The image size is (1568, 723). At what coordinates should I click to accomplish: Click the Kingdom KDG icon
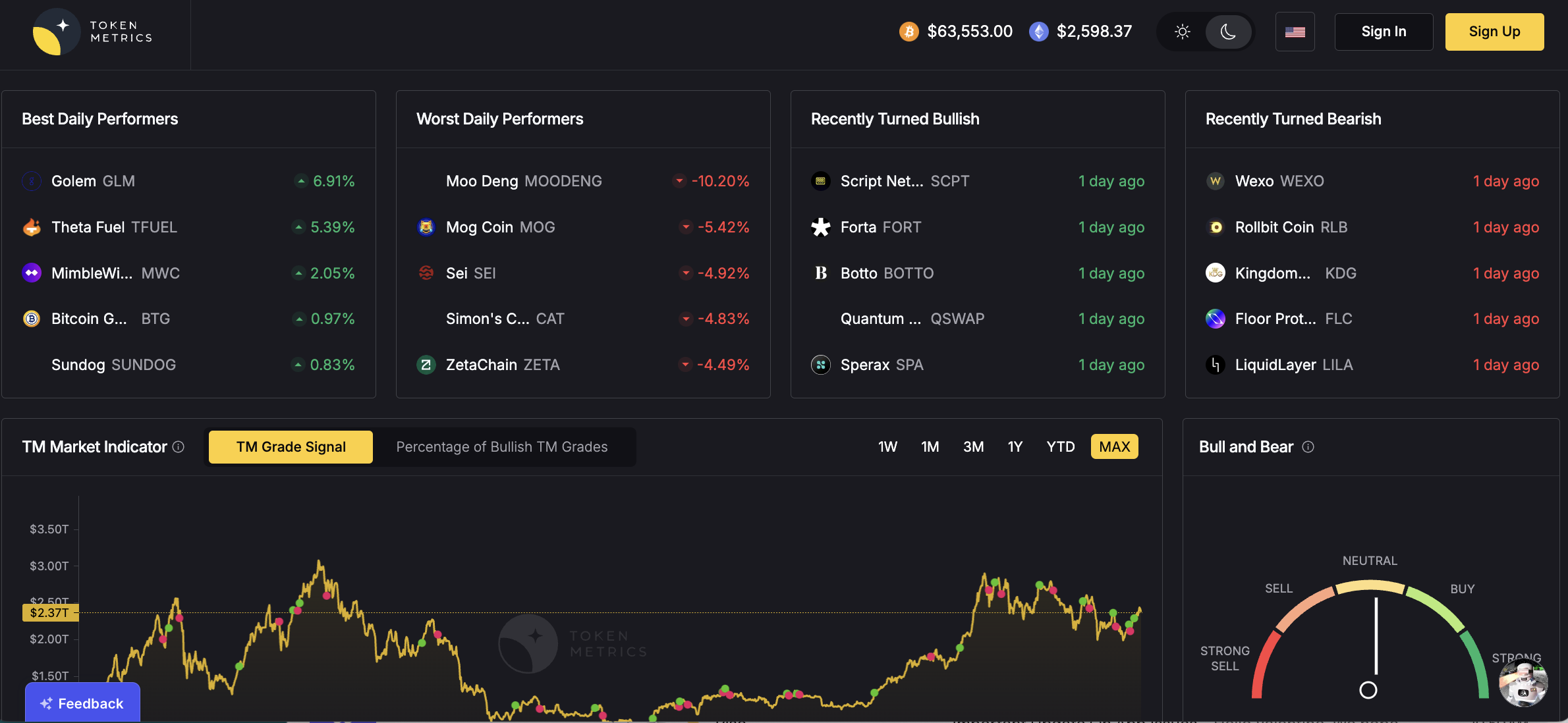(x=1216, y=273)
